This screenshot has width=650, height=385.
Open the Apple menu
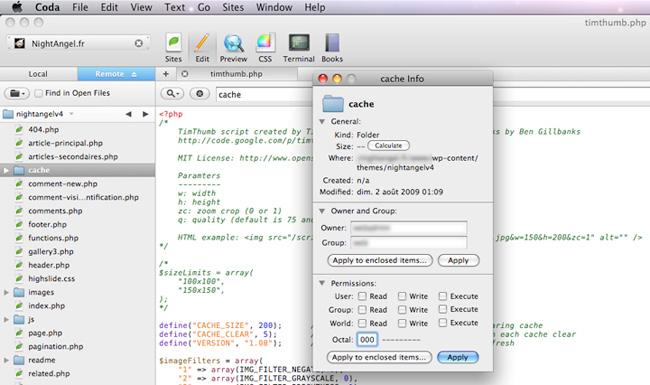click(17, 7)
